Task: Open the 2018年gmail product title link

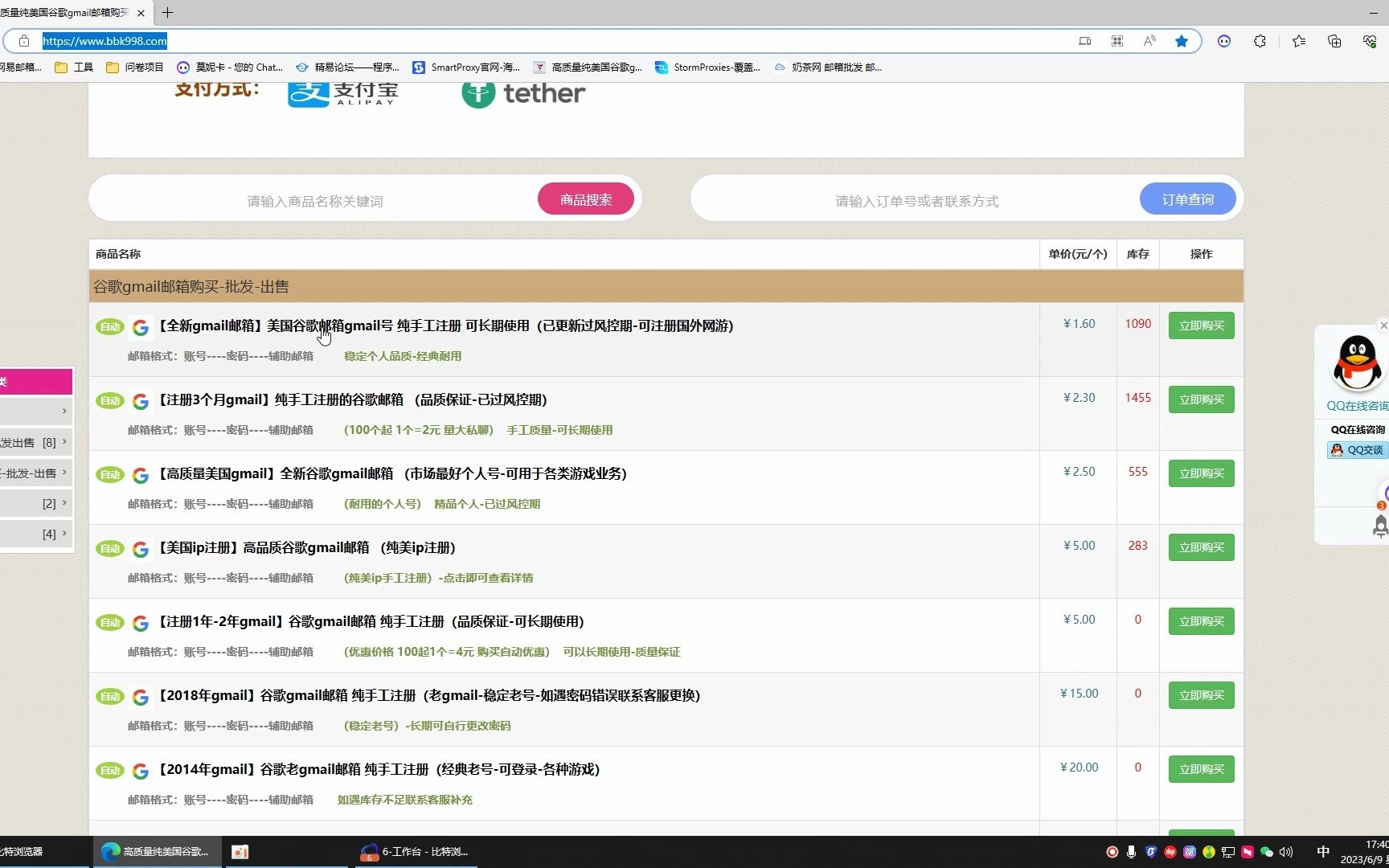Action: pyautogui.click(x=428, y=695)
